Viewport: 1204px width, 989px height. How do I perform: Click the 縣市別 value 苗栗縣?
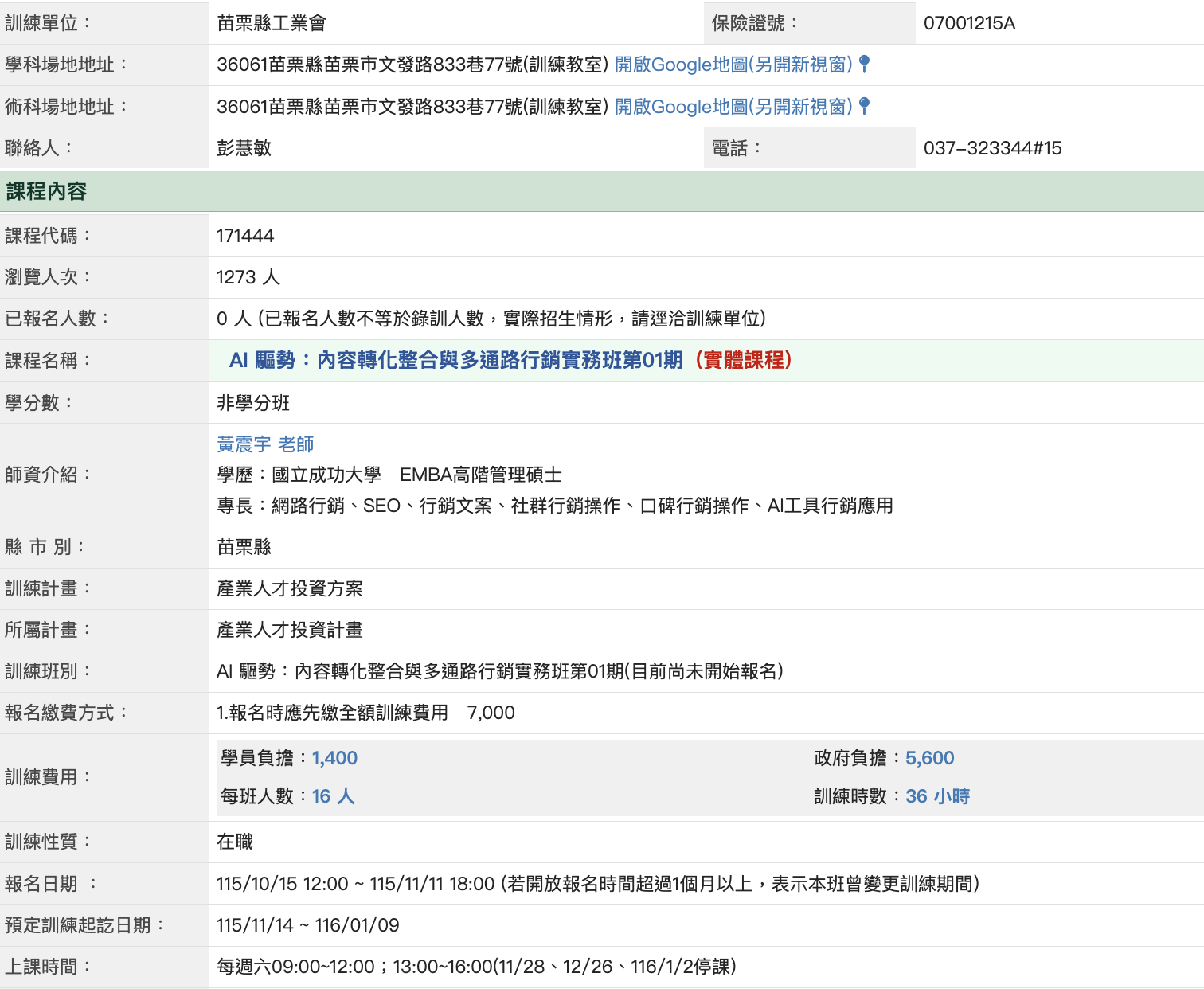244,547
